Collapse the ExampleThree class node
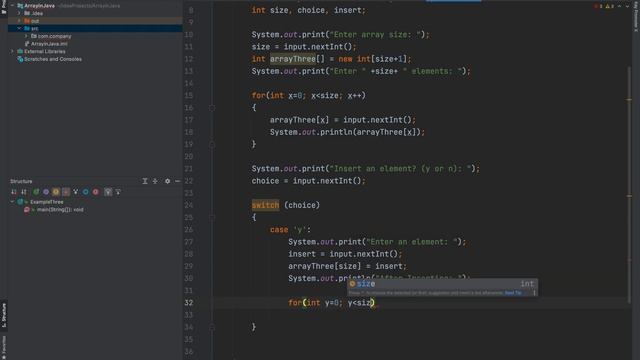The image size is (640, 360). [12, 202]
